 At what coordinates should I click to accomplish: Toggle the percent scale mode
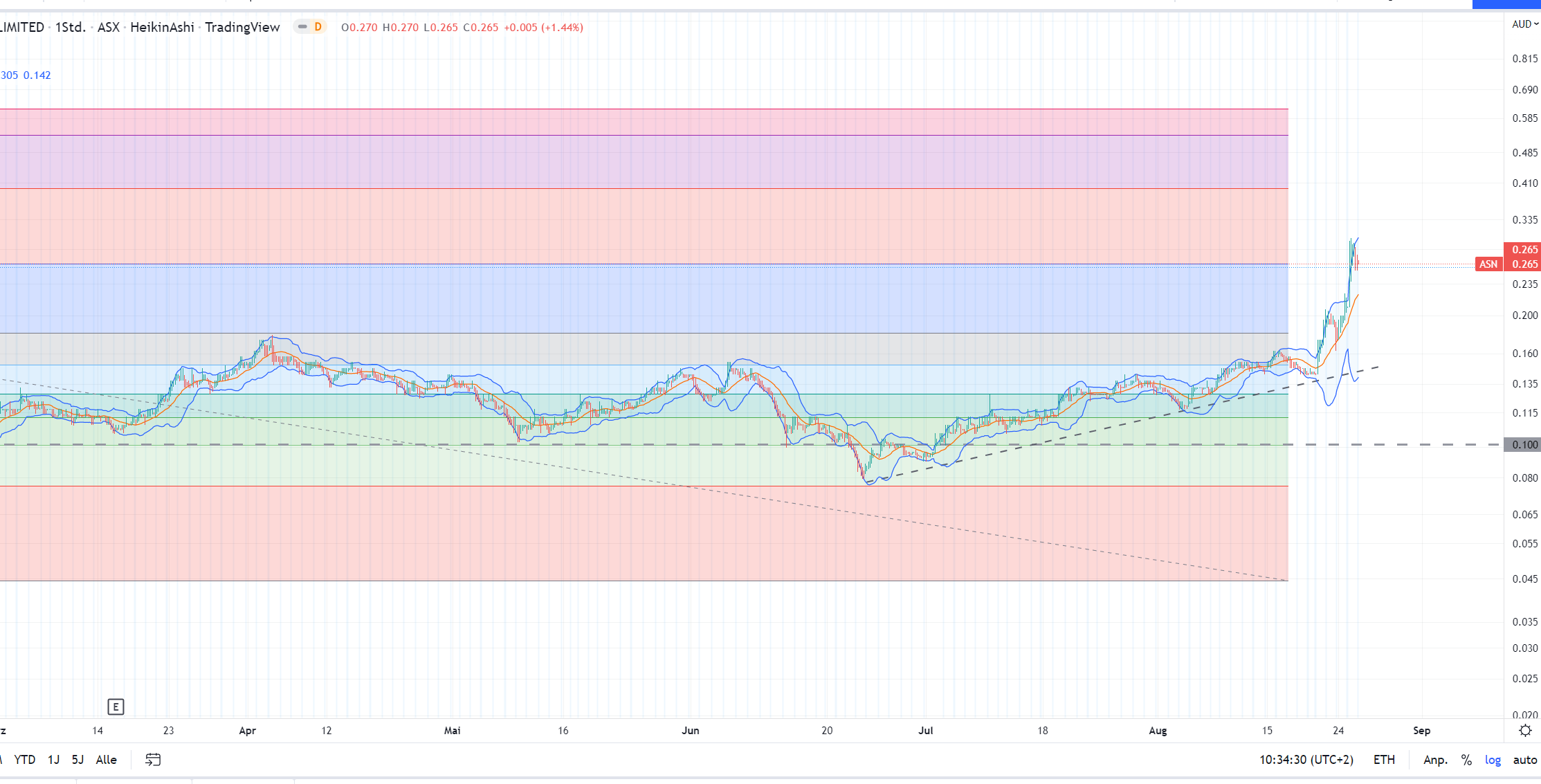(1466, 760)
